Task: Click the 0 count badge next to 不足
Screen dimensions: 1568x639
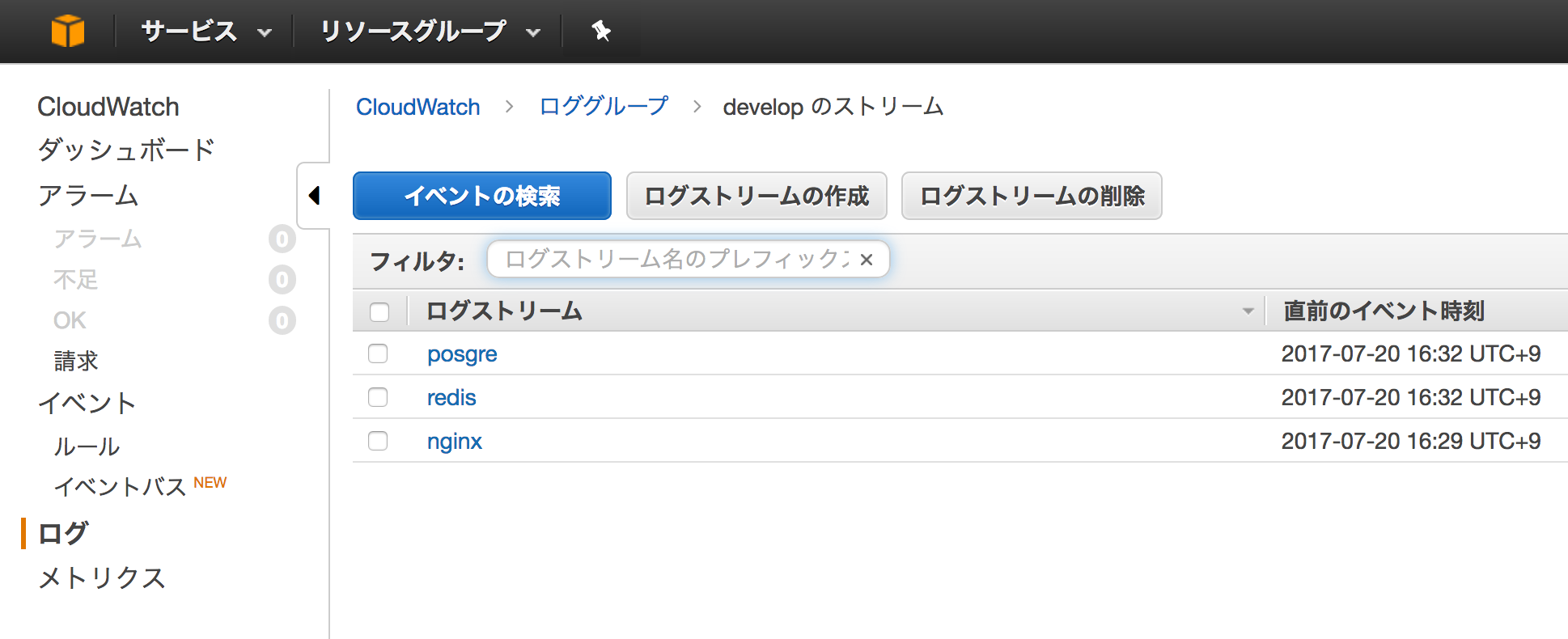Action: (282, 280)
